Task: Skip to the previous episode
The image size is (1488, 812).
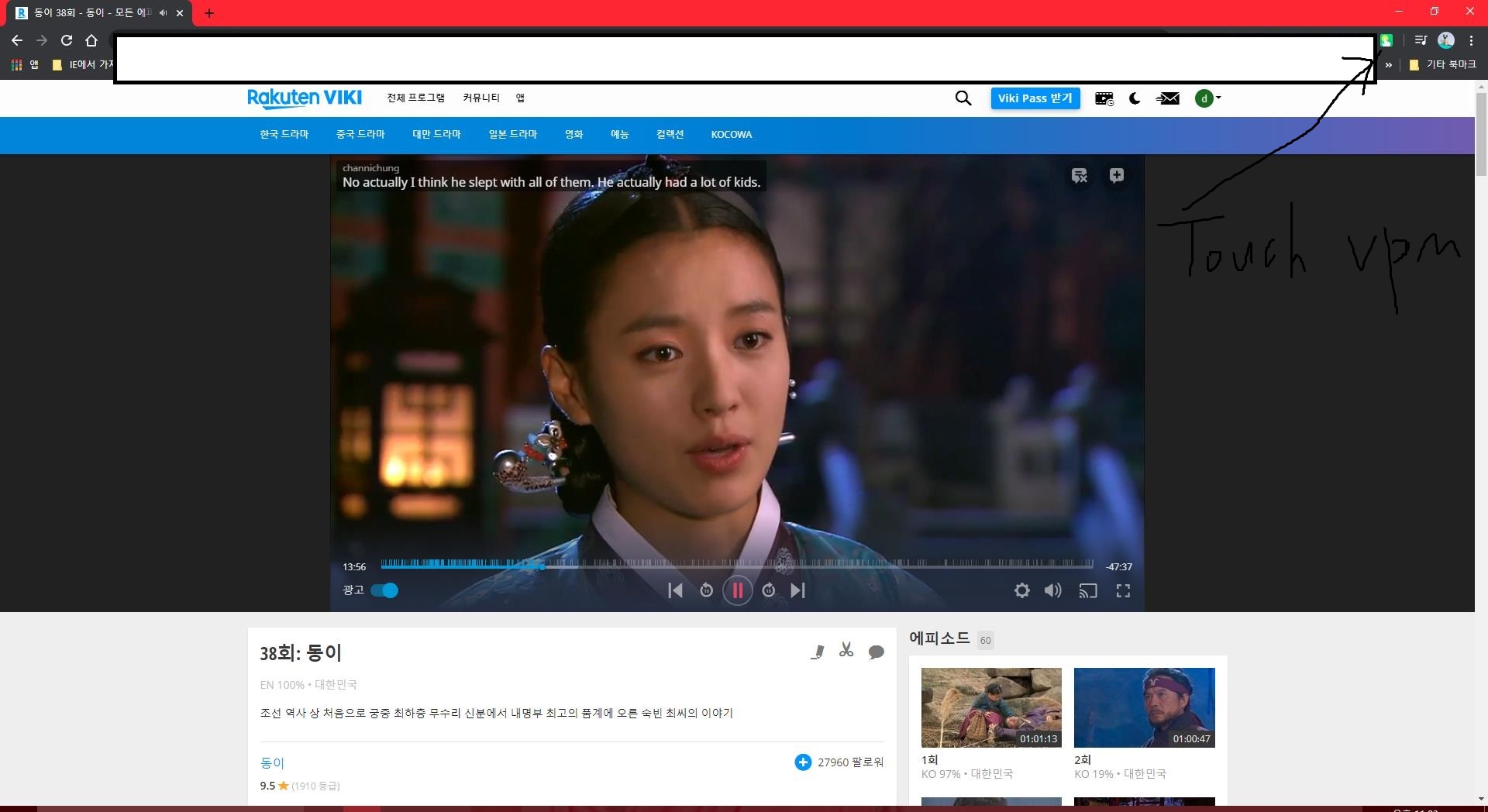Action: click(x=675, y=590)
